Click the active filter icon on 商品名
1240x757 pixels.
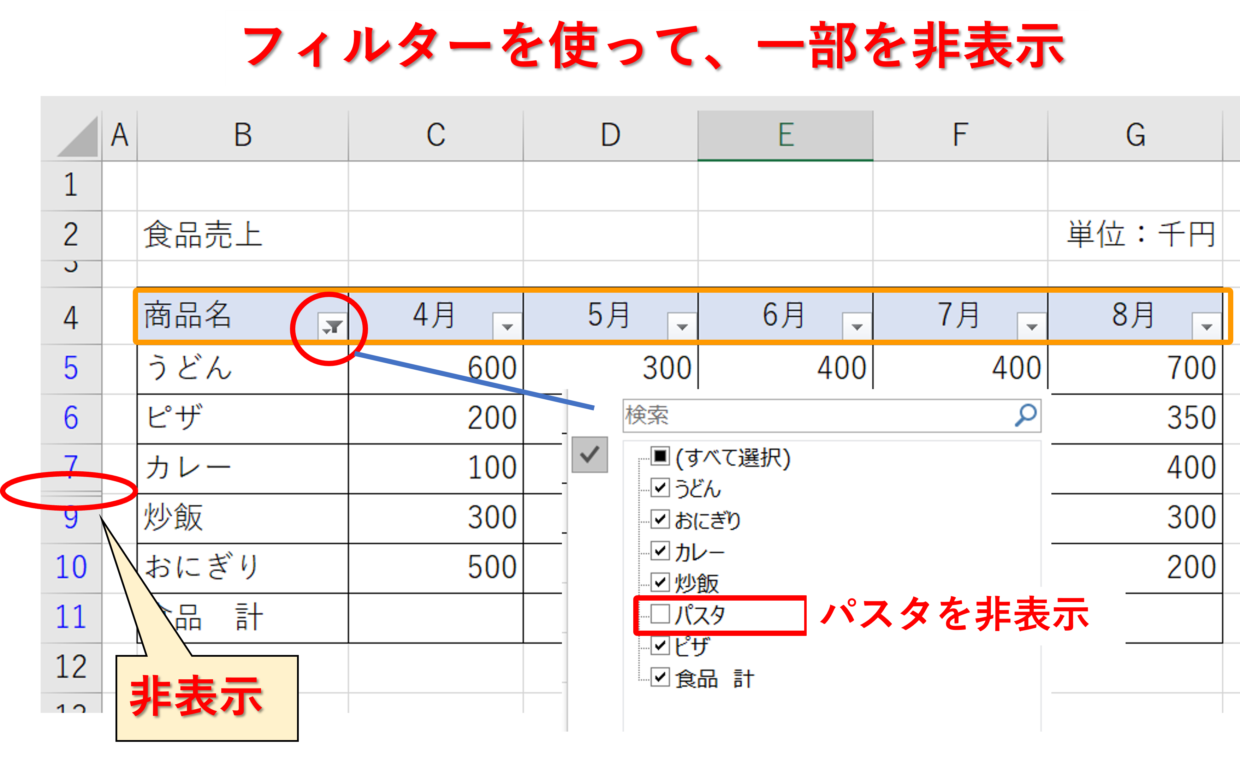[x=334, y=326]
